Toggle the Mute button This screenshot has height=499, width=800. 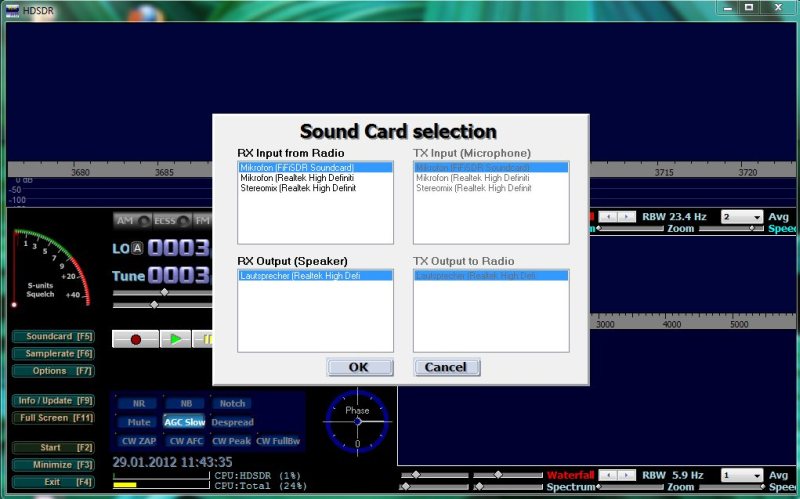(139, 422)
